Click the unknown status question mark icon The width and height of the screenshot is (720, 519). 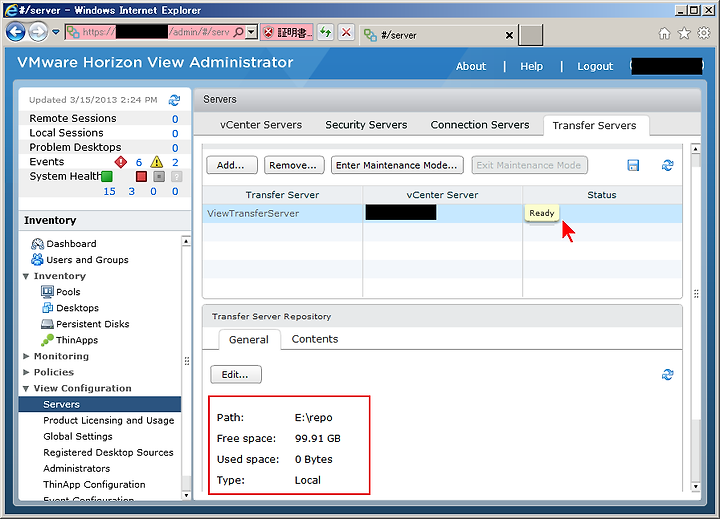pos(176,176)
